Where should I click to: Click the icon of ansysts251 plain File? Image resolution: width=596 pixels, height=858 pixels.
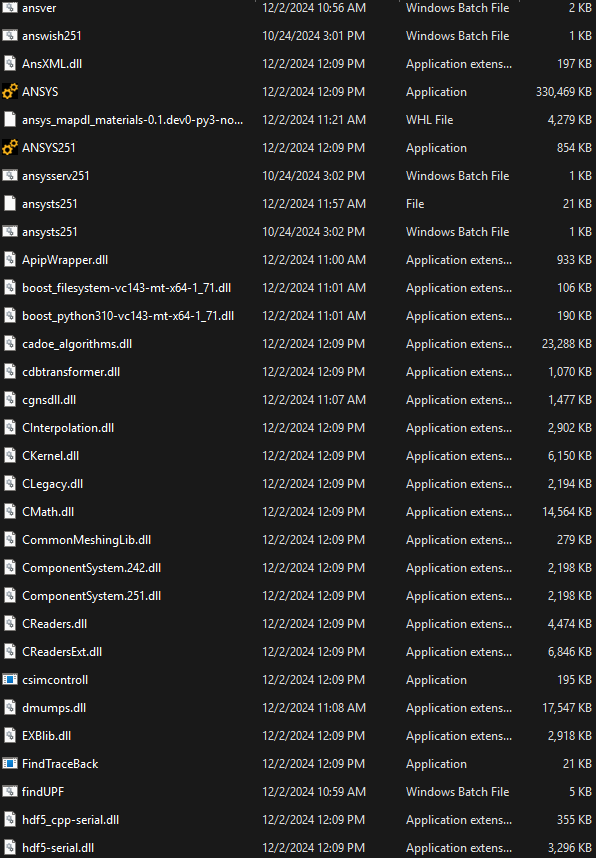pos(10,204)
